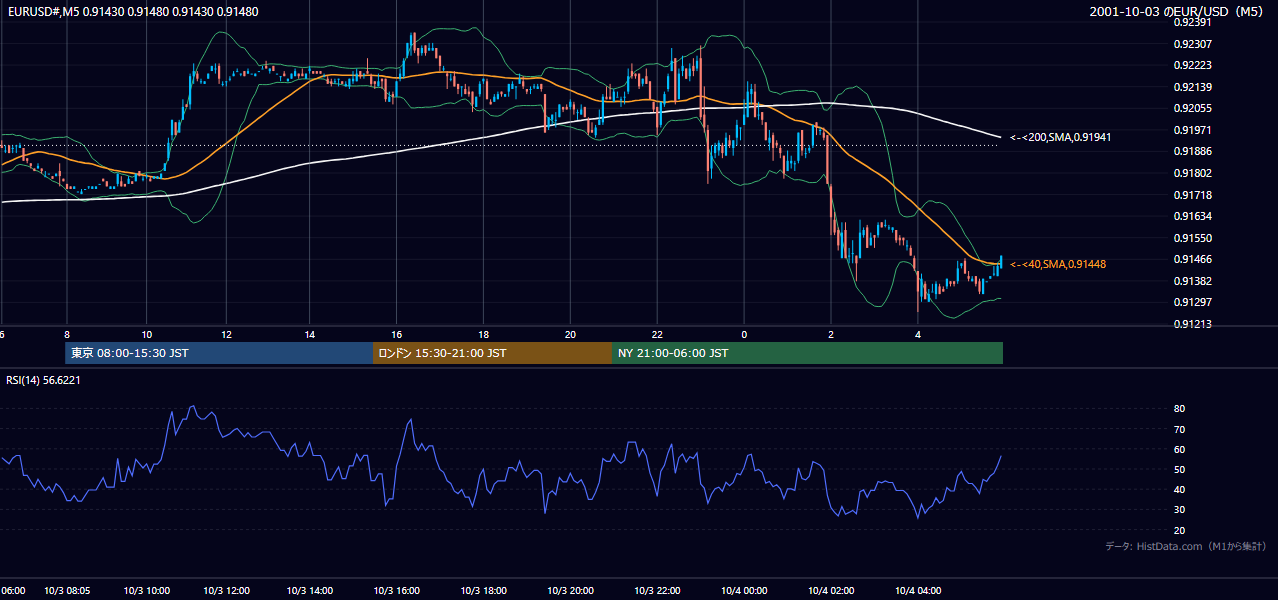This screenshot has width=1278, height=600.
Task: Click the time label 10/3 18:00
Action: click(x=483, y=591)
